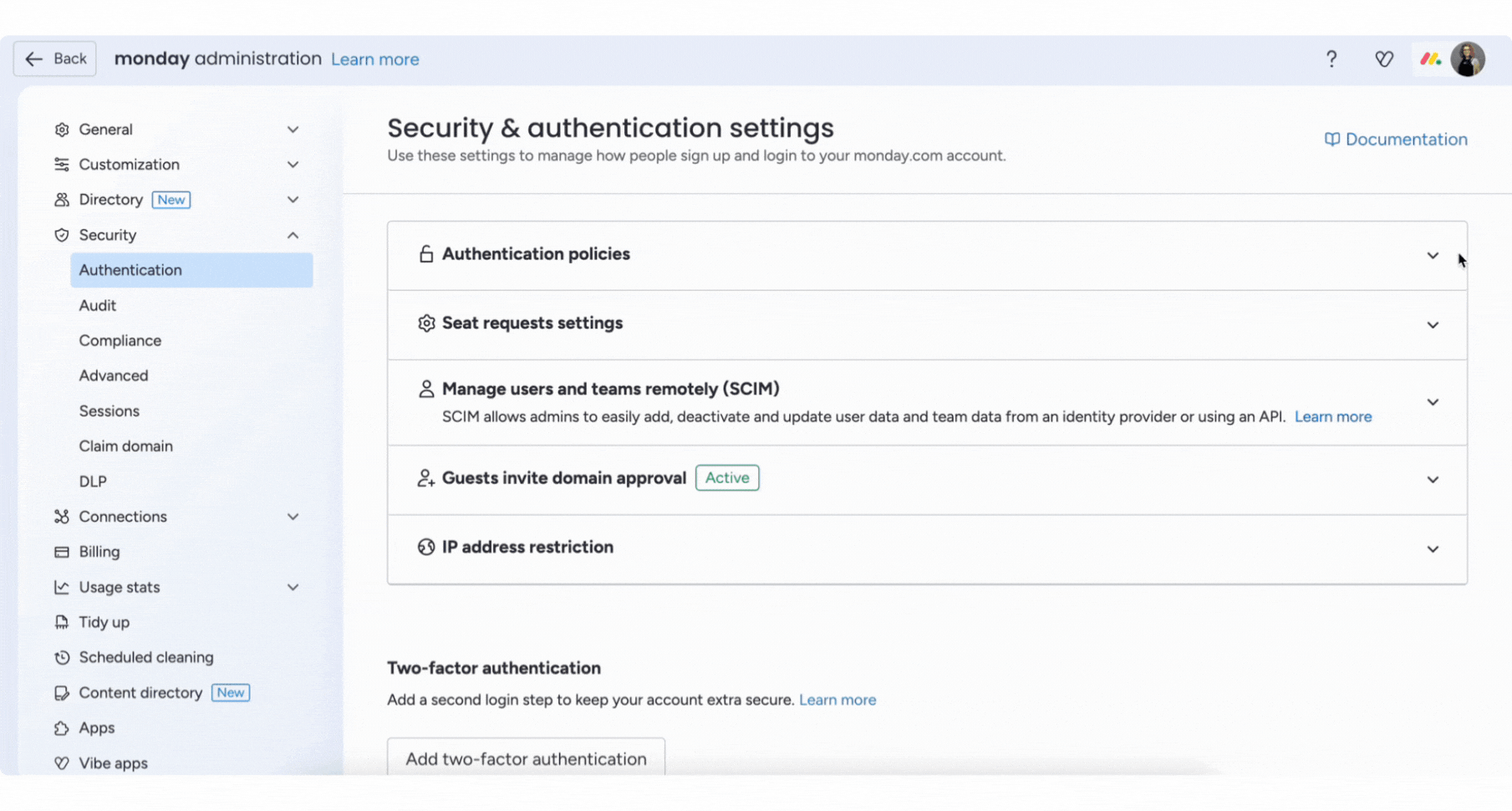The image size is (1512, 811).
Task: Open the Documentation link
Action: coord(1396,140)
